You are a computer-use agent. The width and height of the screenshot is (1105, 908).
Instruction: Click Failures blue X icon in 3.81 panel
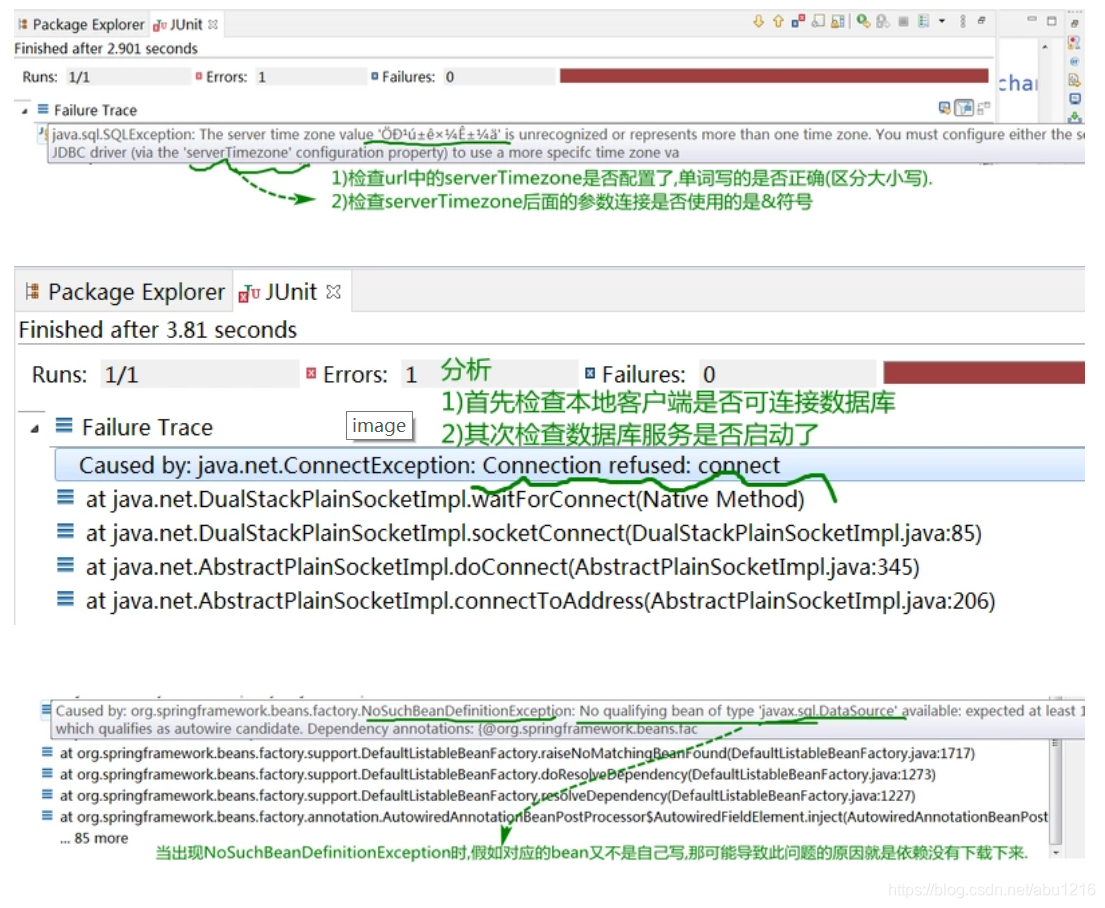[590, 373]
